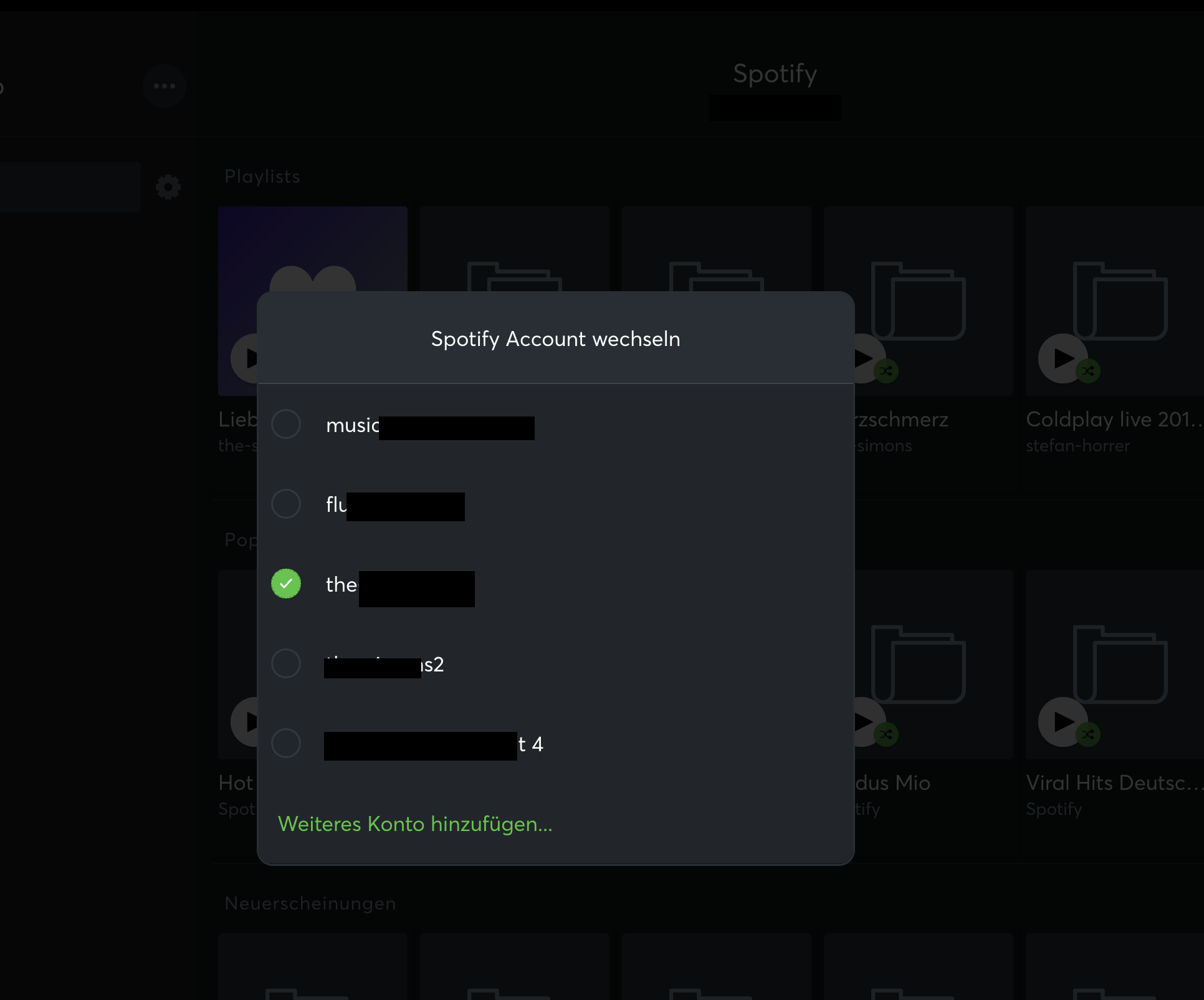Select the account ending in "s2"

point(286,663)
